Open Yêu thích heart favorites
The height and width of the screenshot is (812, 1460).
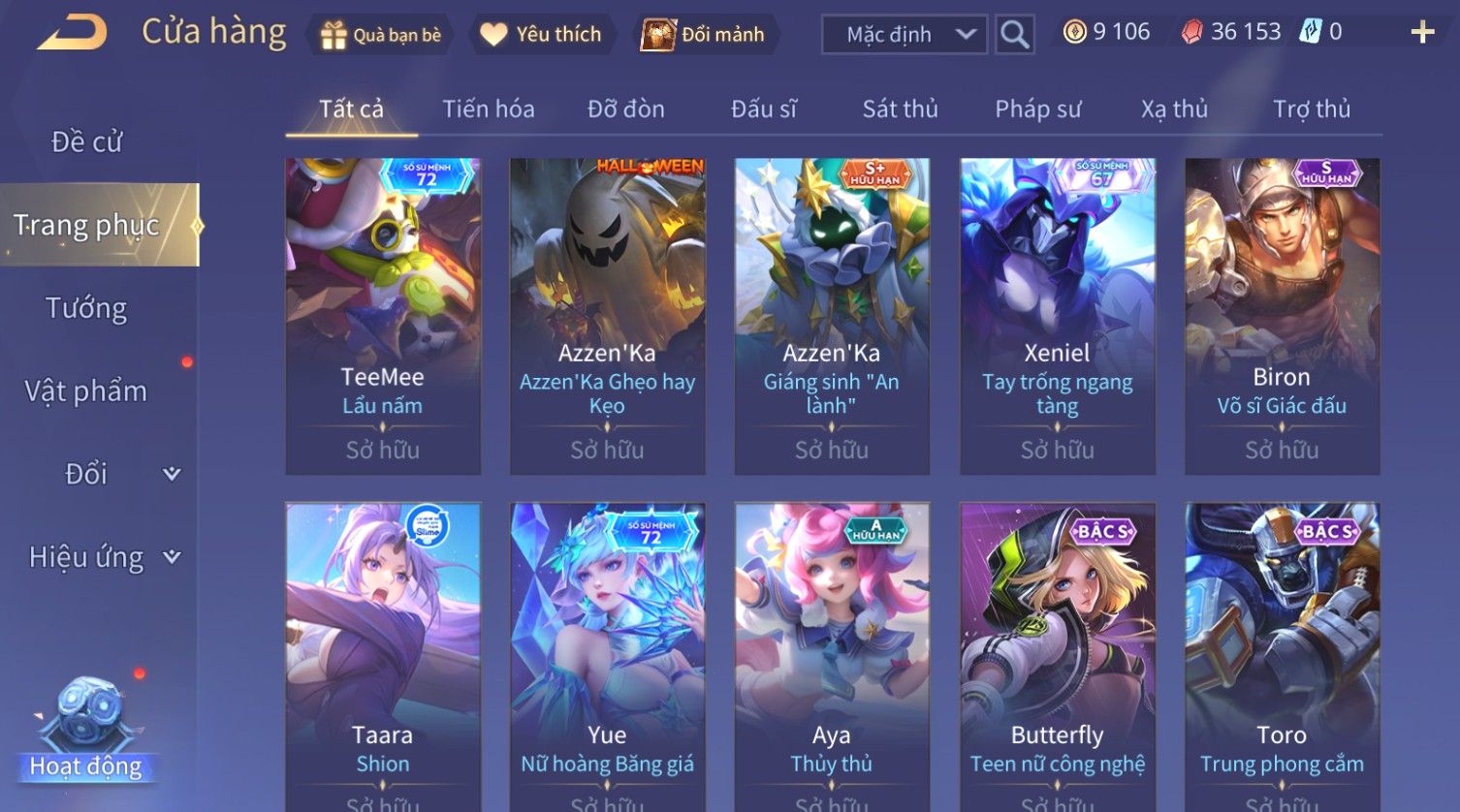[493, 35]
